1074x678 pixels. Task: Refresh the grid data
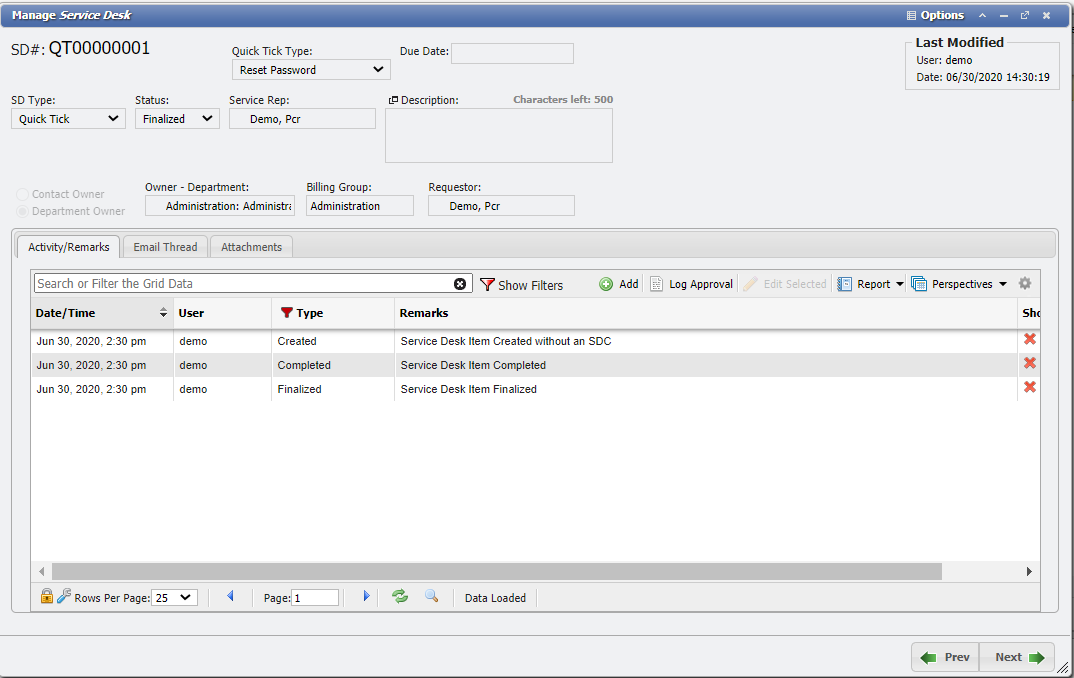coord(400,597)
